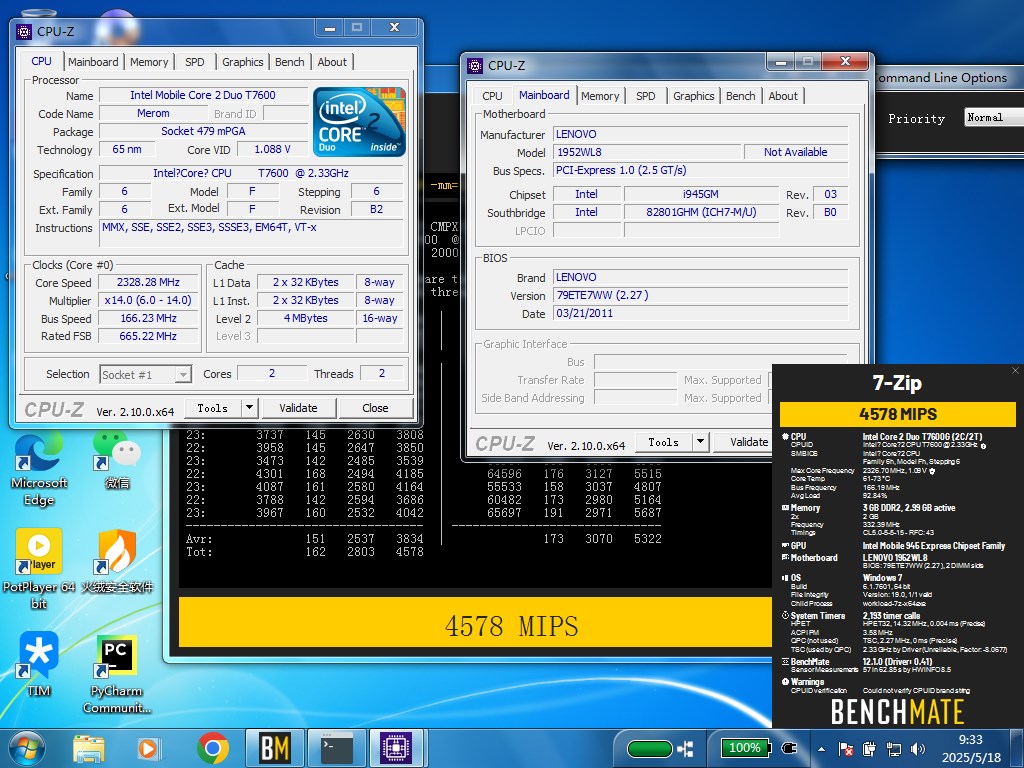Click the Safely Remove Hardware tray icon

click(x=869, y=749)
